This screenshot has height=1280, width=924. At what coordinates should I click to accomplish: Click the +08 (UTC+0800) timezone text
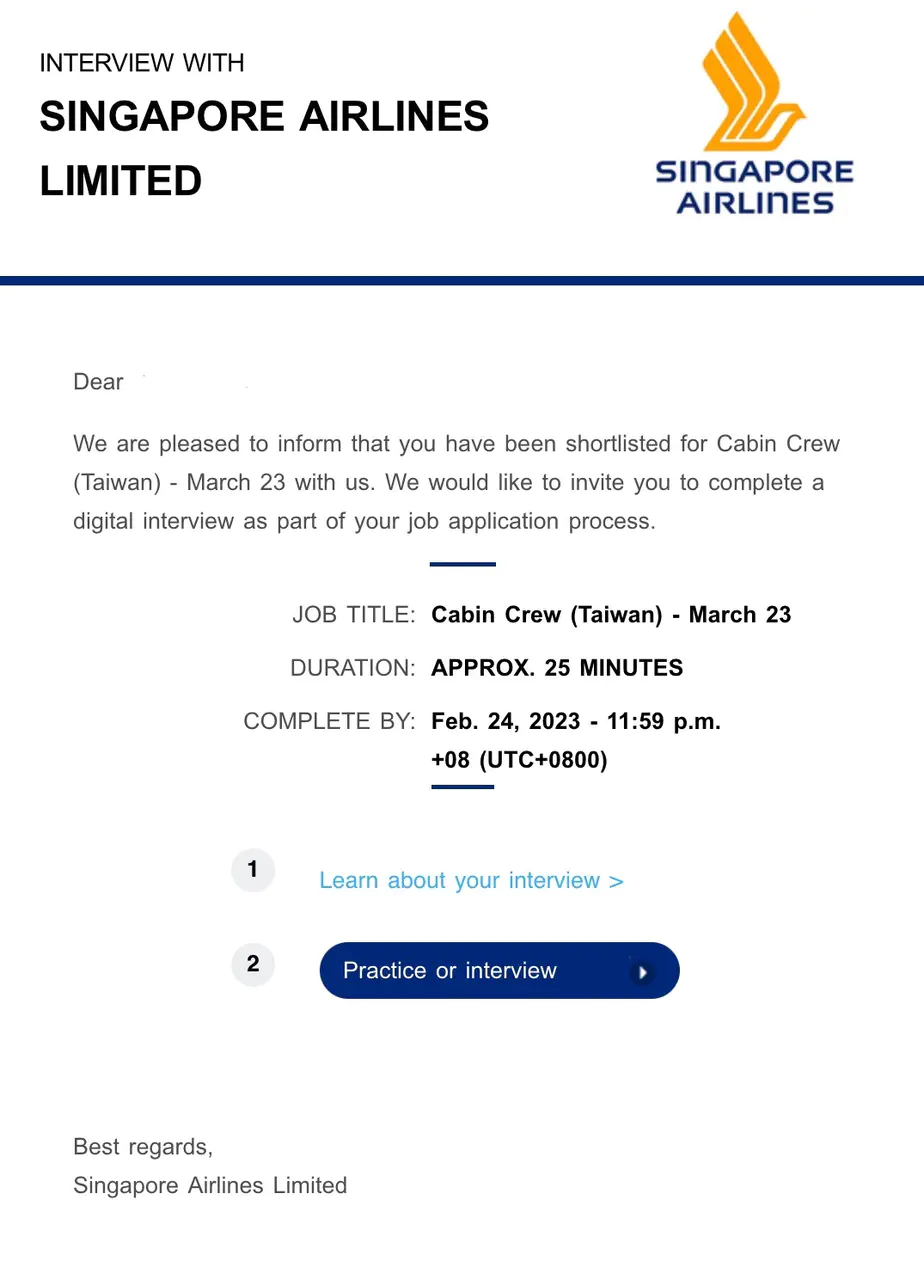(x=519, y=760)
